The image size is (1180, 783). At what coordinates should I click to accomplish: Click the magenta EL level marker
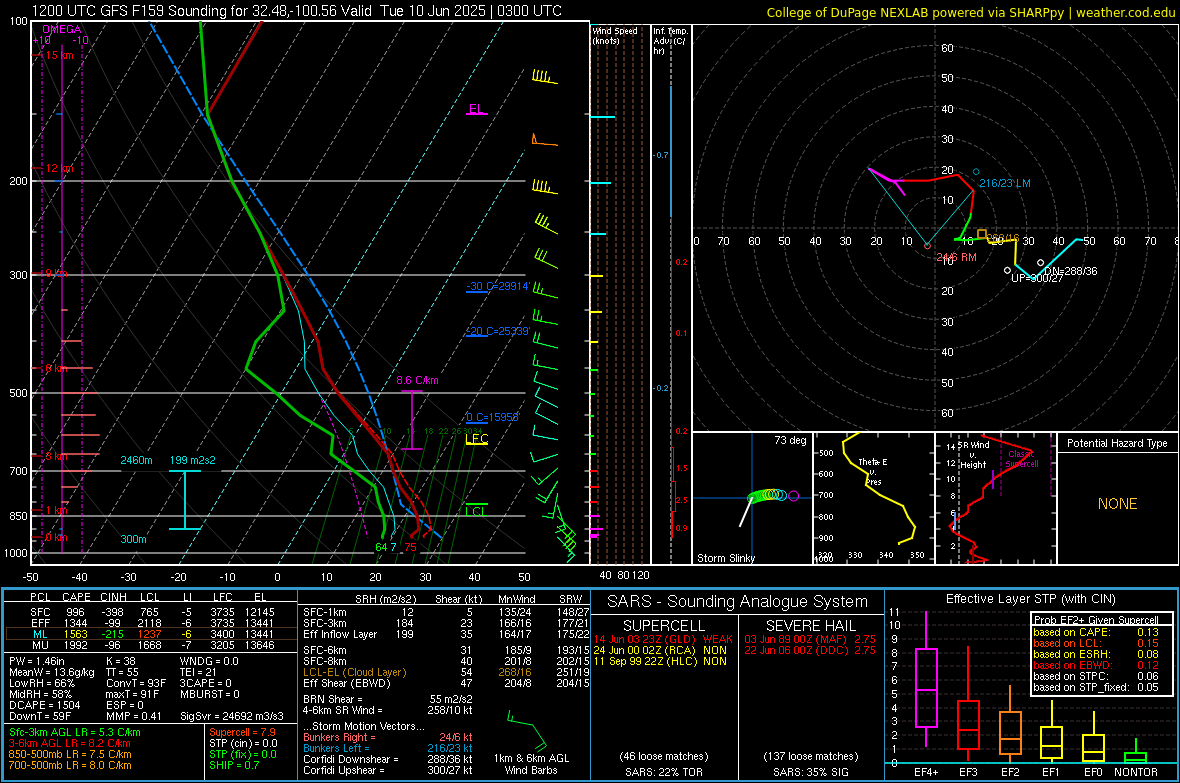[x=476, y=109]
